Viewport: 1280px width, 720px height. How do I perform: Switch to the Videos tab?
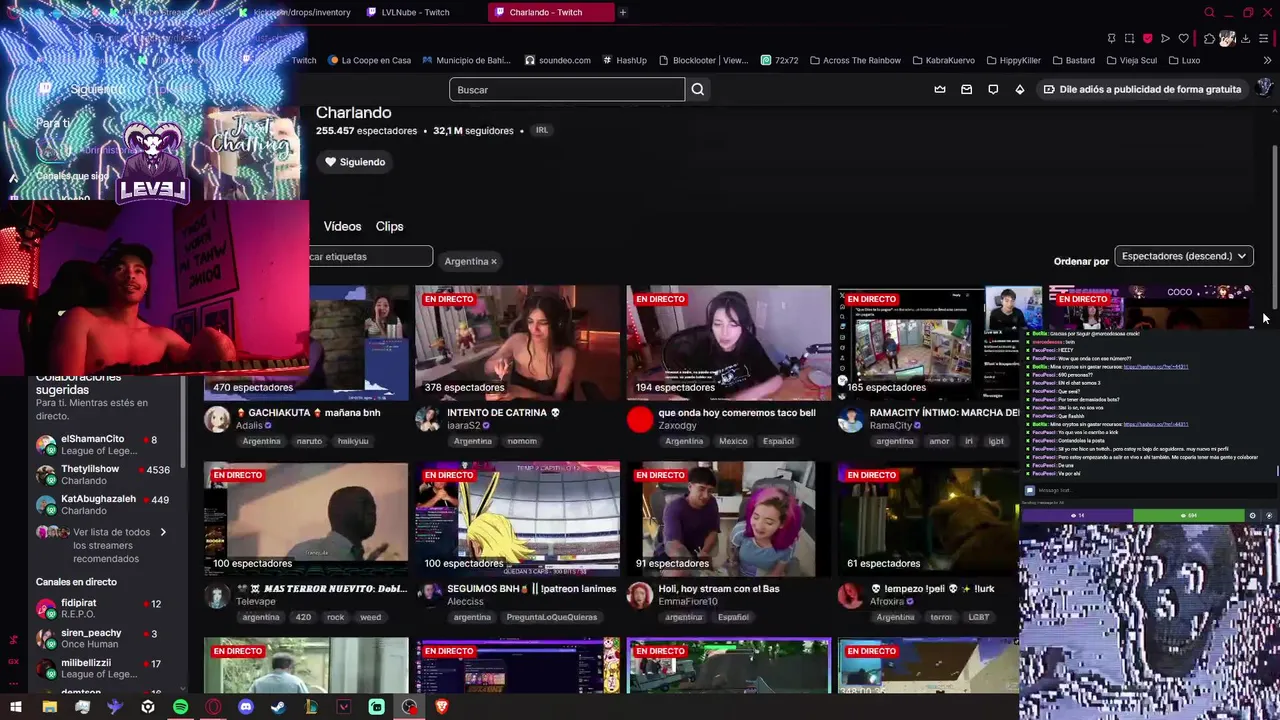[x=342, y=226]
